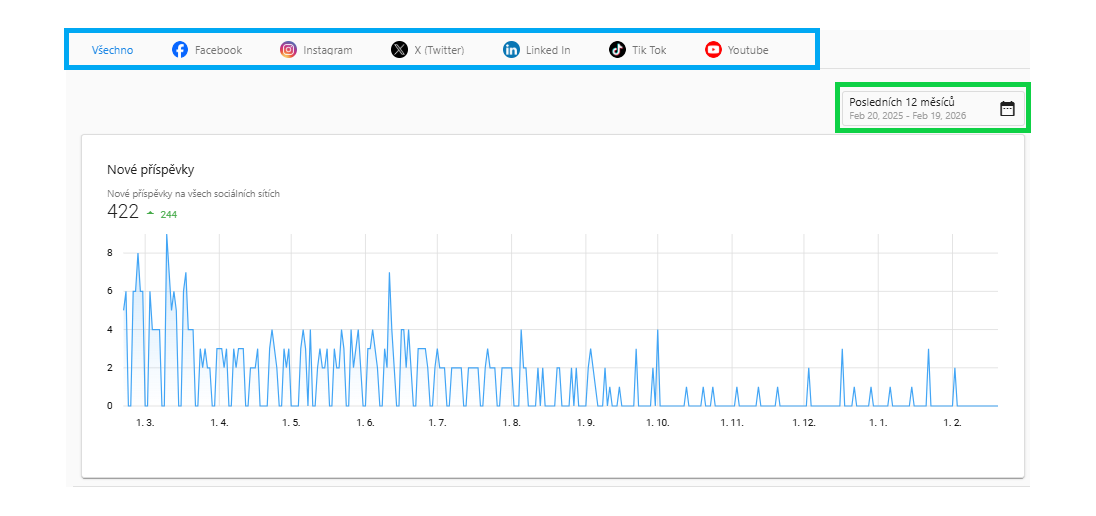
Task: Click the Instagram logo icon
Action: [x=288, y=50]
